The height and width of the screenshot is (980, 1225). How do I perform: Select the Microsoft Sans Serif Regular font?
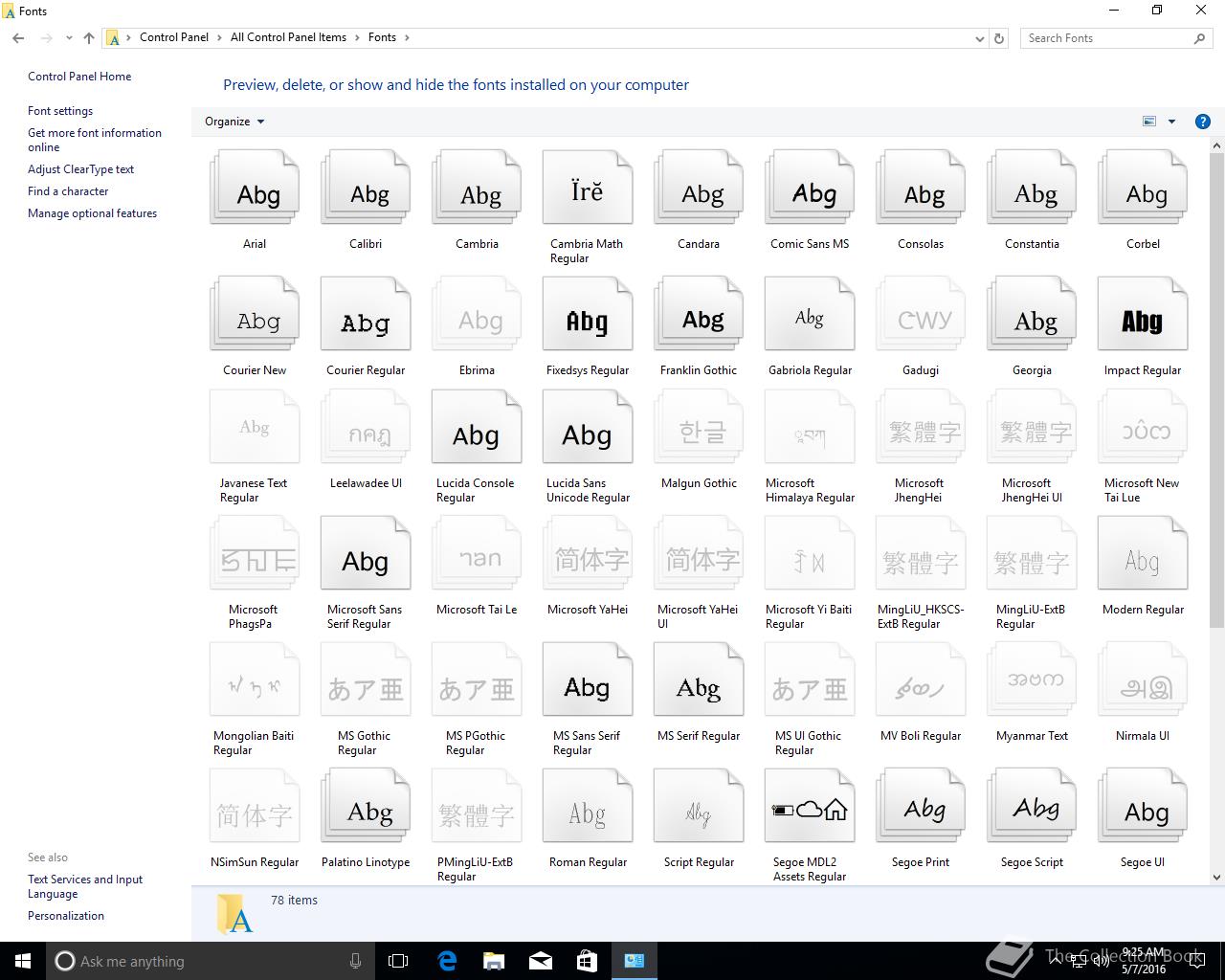(366, 553)
